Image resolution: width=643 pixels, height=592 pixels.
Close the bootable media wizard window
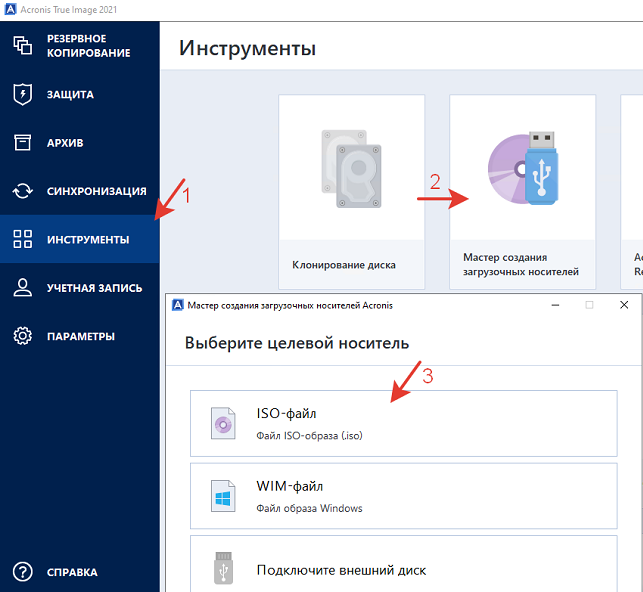pyautogui.click(x=624, y=305)
